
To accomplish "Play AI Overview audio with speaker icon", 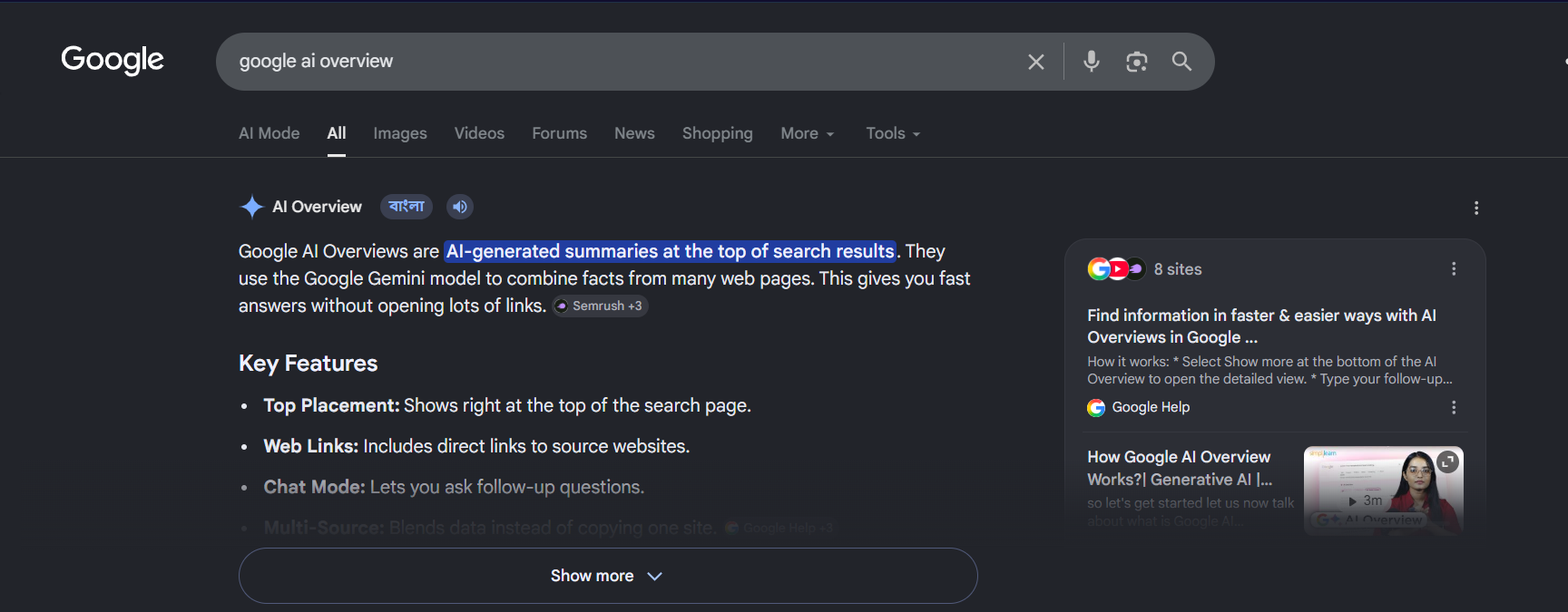I will click(x=460, y=207).
